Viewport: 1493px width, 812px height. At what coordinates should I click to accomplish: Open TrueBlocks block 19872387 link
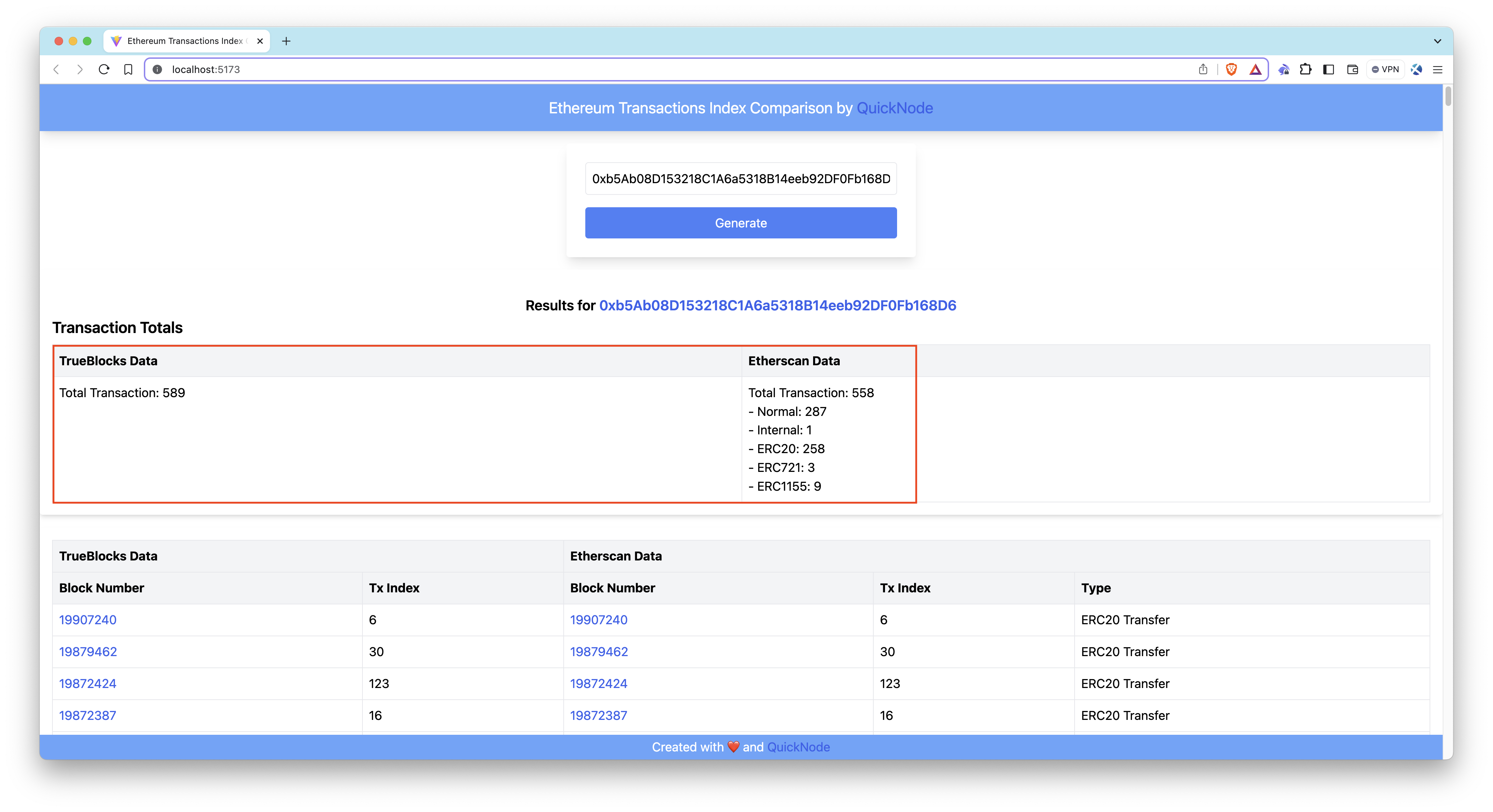pyautogui.click(x=88, y=716)
